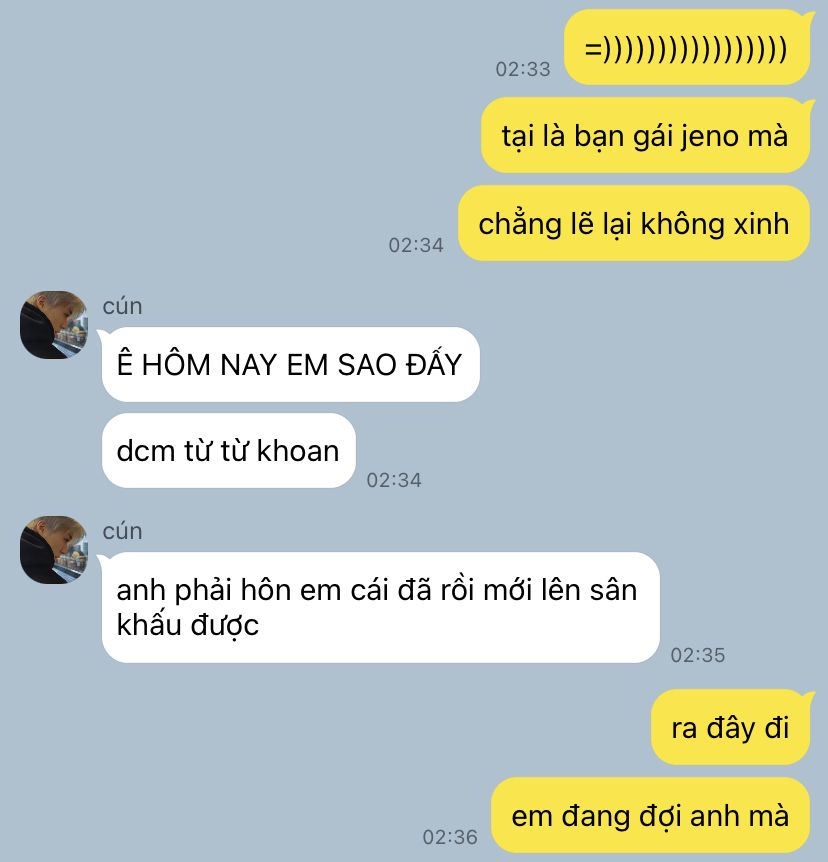The width and height of the screenshot is (828, 862).
Task: Tap the message starting 'anh phải hôn em'
Action: click(380, 607)
